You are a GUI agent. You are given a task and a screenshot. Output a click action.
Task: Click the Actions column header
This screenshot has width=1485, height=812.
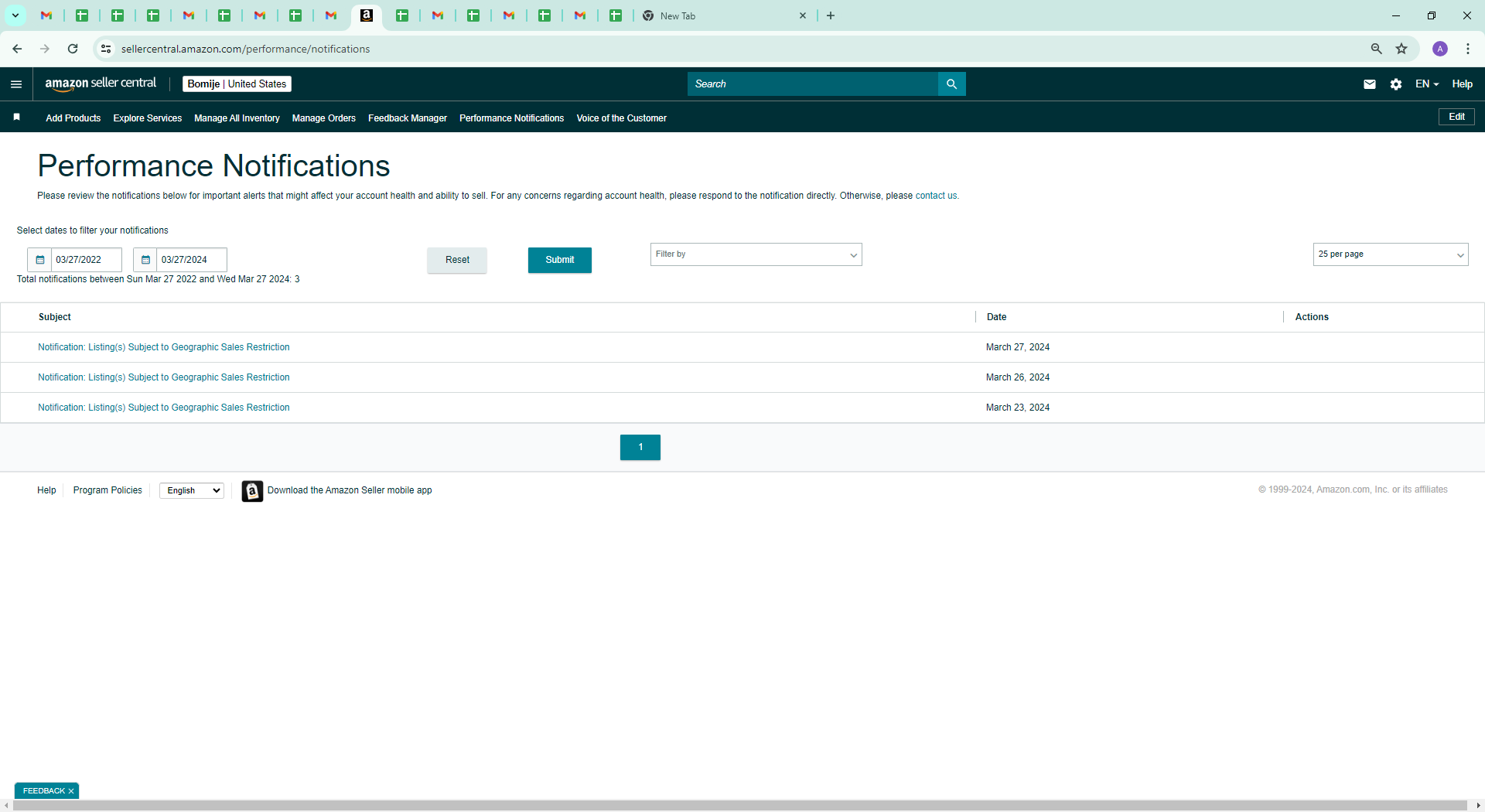tap(1312, 317)
